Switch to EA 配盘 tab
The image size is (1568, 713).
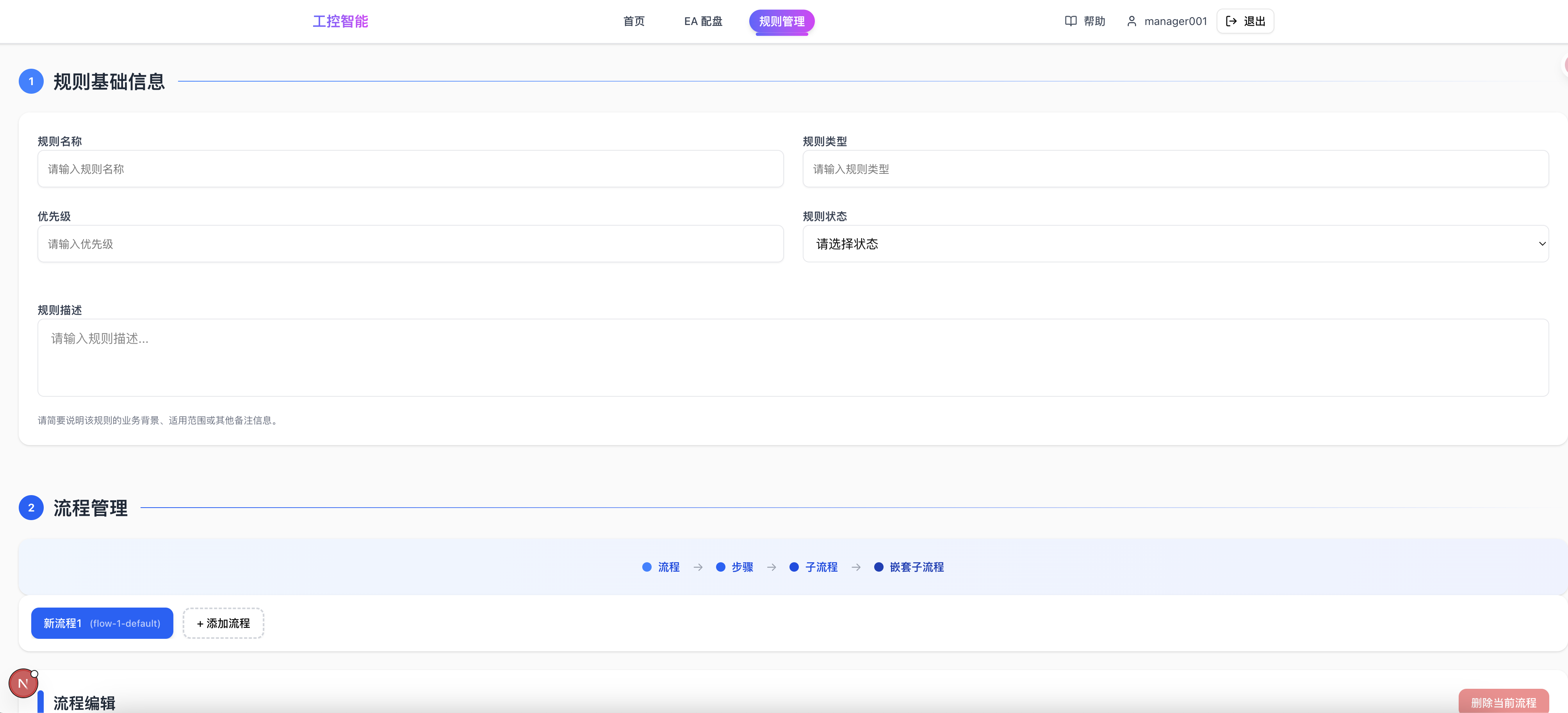coord(703,21)
